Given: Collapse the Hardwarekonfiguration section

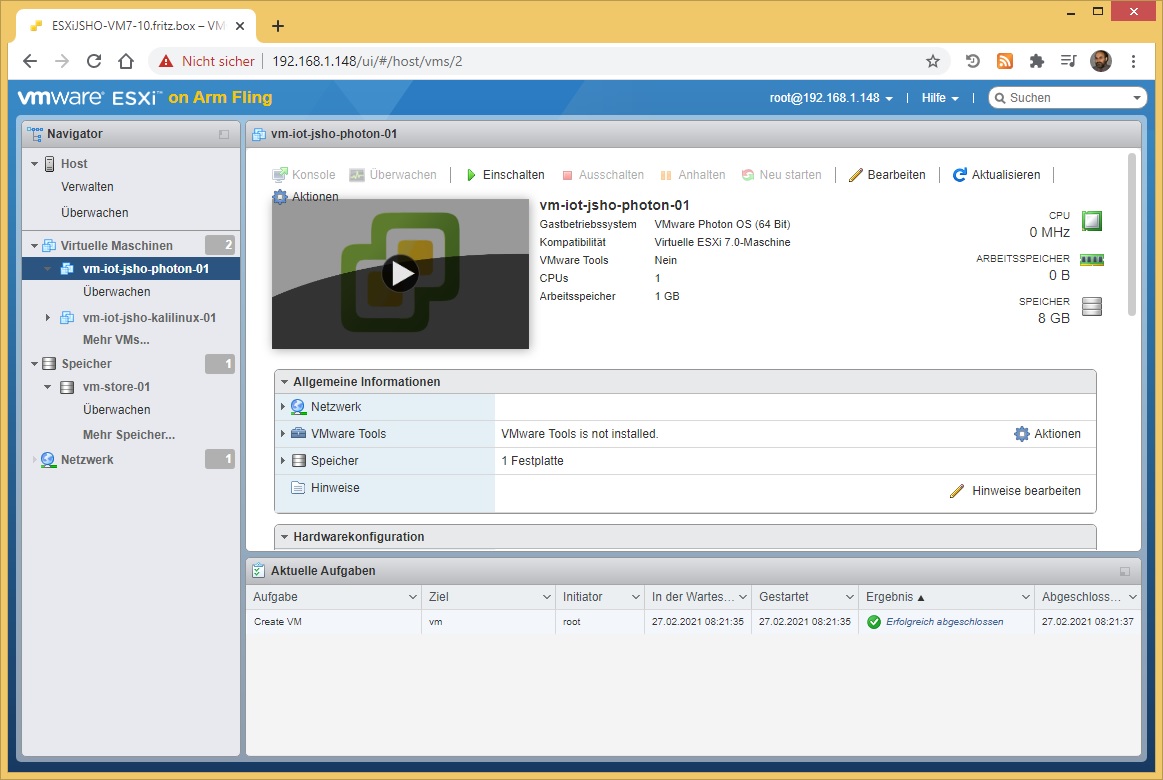Looking at the screenshot, I should (x=285, y=537).
